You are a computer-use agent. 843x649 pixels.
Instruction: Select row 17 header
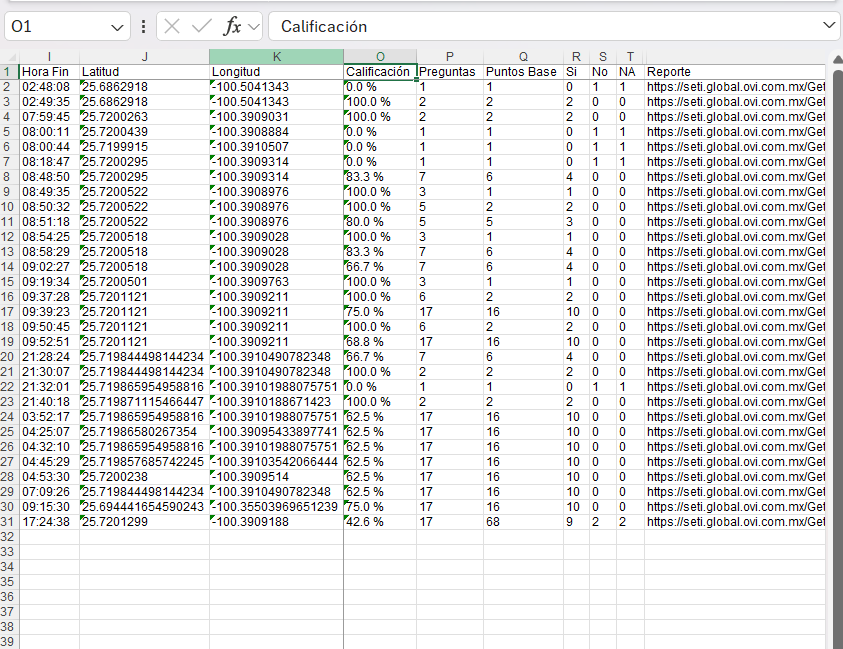coord(9,311)
